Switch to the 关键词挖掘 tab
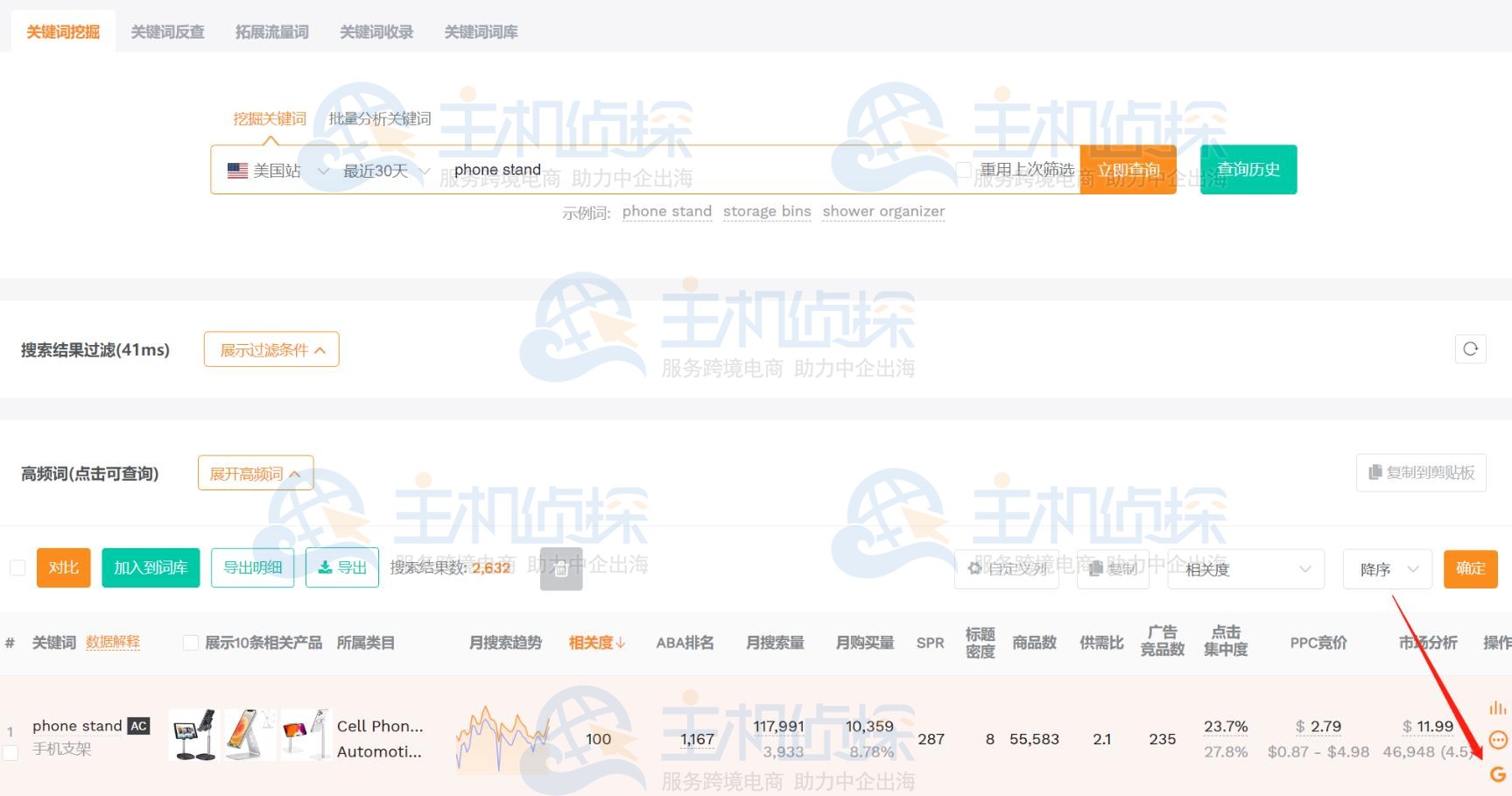 (63, 32)
